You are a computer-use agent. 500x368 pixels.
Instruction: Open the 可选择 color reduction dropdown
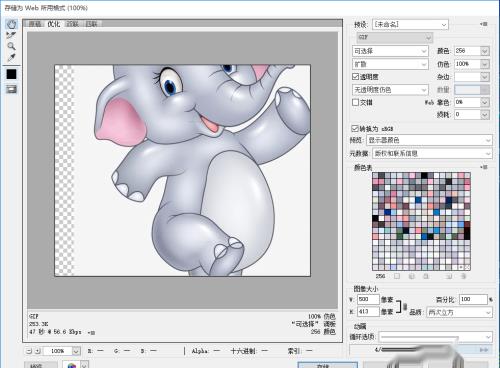pyautogui.click(x=390, y=51)
